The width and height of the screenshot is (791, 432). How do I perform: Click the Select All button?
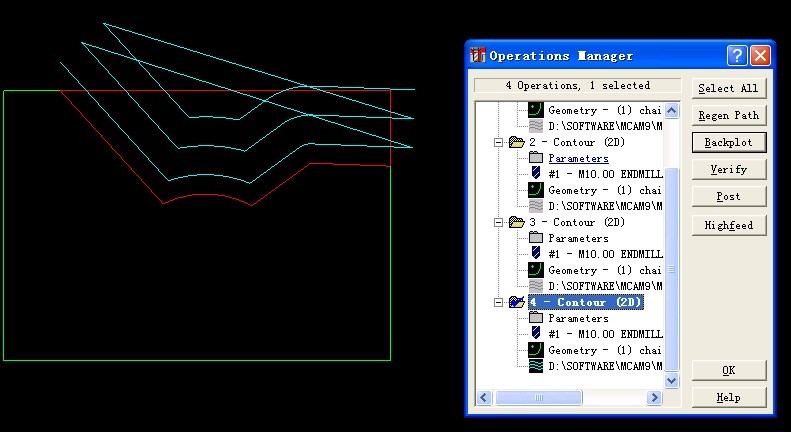point(728,88)
